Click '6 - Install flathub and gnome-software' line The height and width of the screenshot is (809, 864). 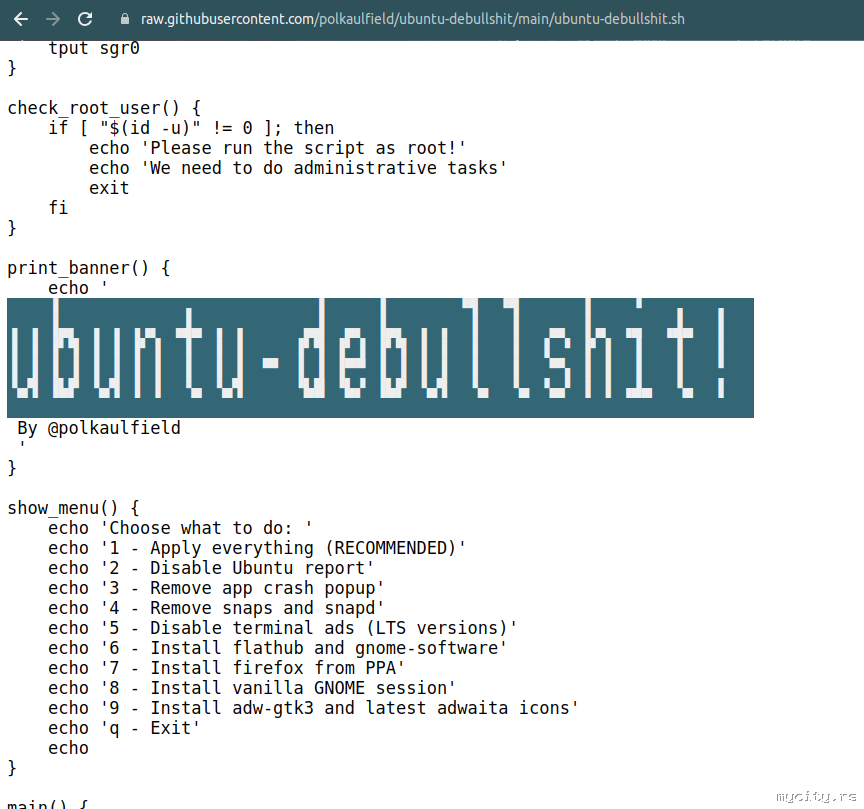[x=277, y=648]
